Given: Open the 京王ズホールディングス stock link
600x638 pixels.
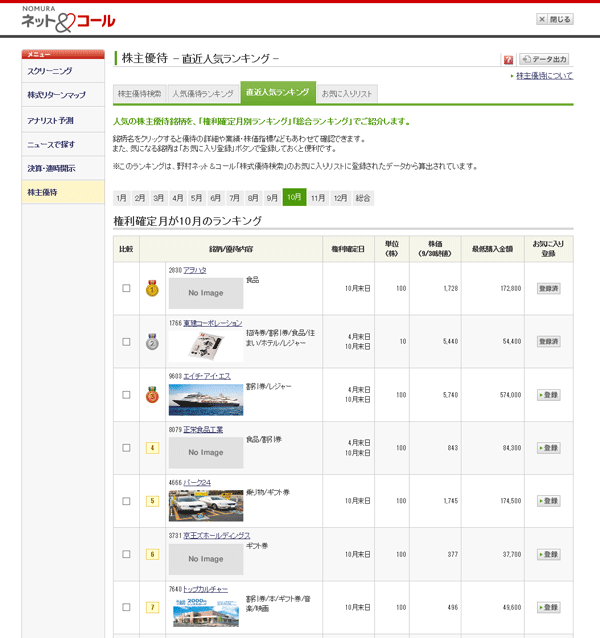Looking at the screenshot, I should click(217, 535).
